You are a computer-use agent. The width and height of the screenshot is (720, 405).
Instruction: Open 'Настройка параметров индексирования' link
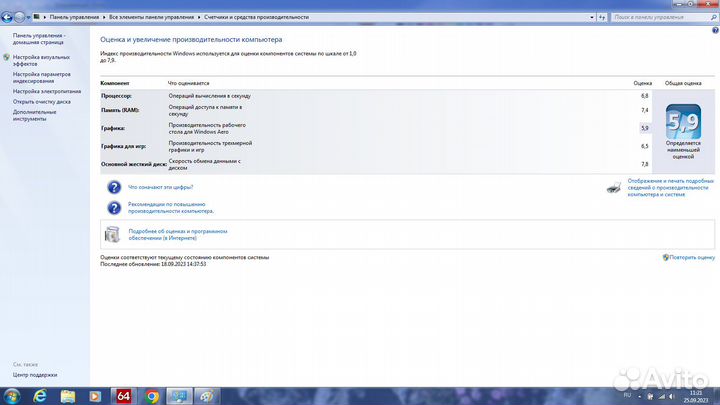42,77
